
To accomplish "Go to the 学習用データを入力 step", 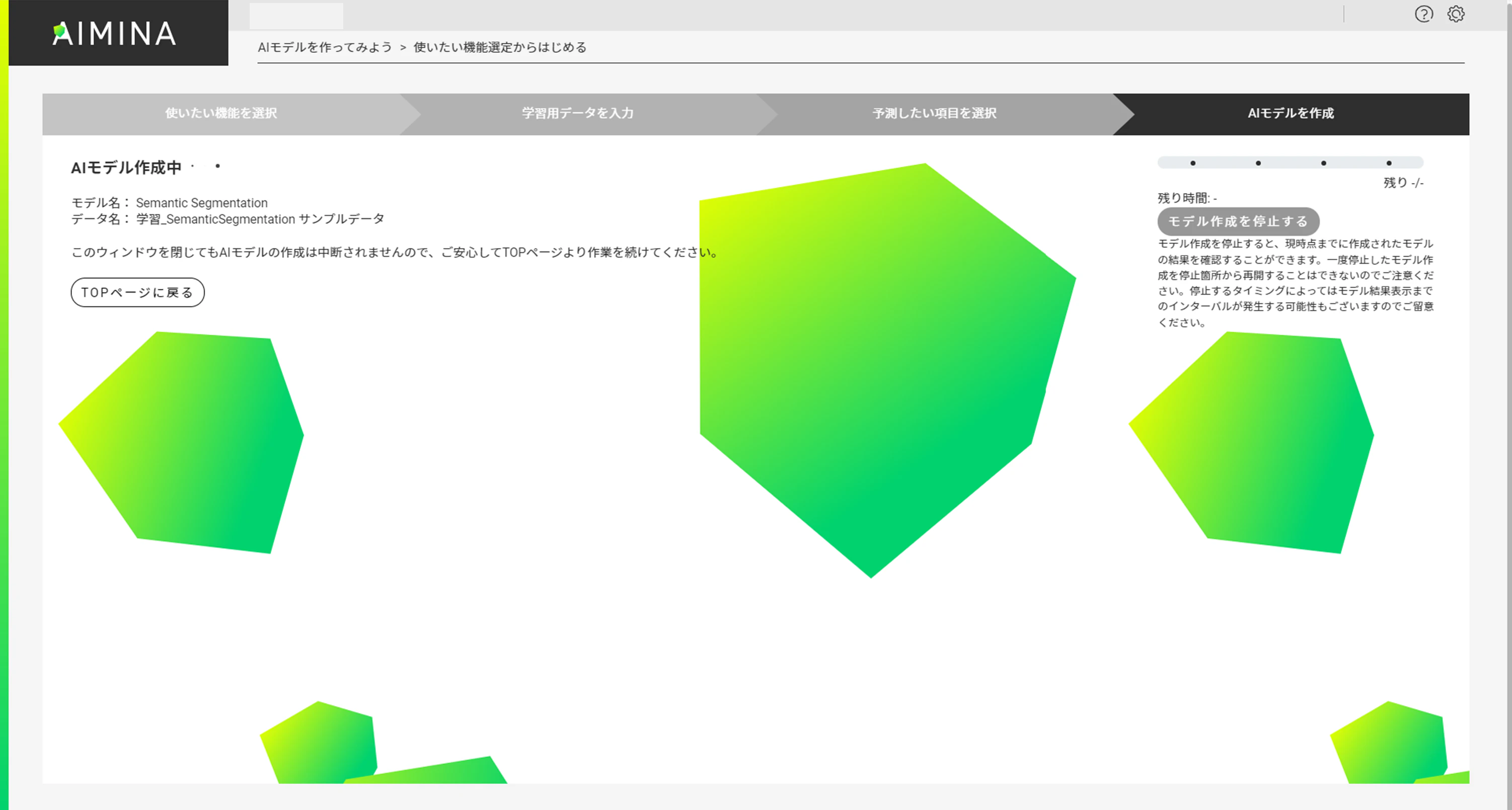I will coord(577,113).
